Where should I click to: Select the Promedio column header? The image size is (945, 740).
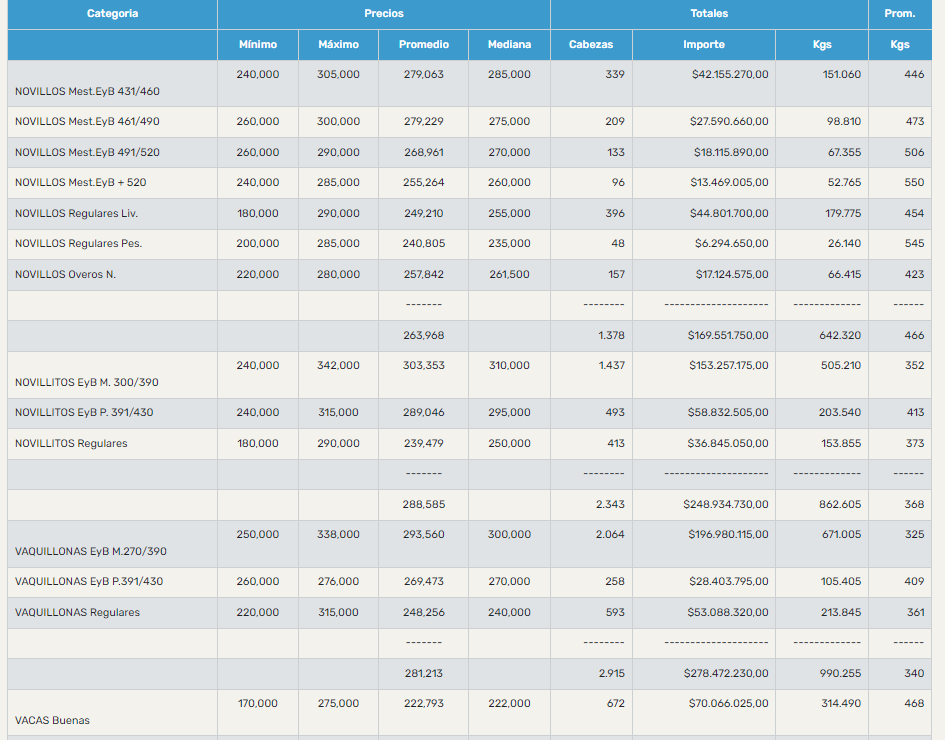point(424,45)
